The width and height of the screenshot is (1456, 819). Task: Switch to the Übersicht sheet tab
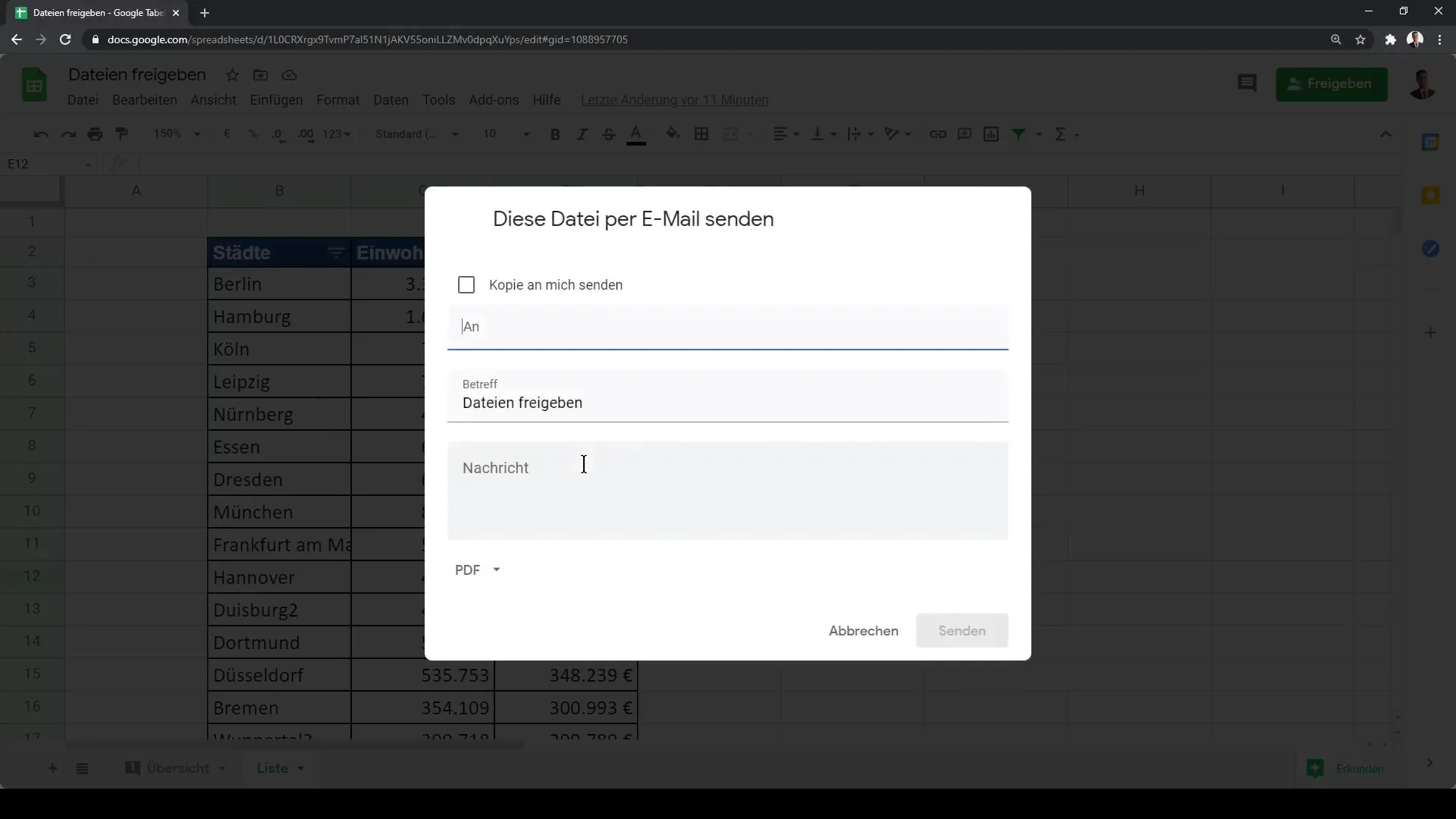pyautogui.click(x=177, y=768)
